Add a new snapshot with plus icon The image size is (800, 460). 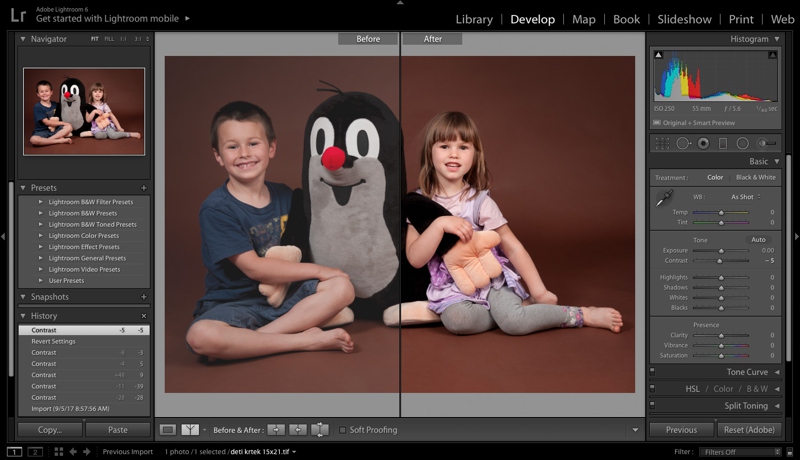click(143, 297)
